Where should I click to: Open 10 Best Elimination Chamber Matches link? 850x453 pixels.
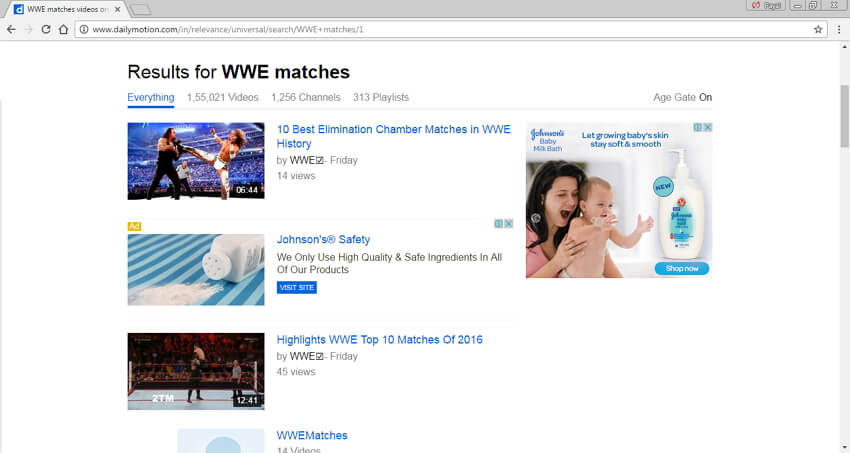coord(394,137)
